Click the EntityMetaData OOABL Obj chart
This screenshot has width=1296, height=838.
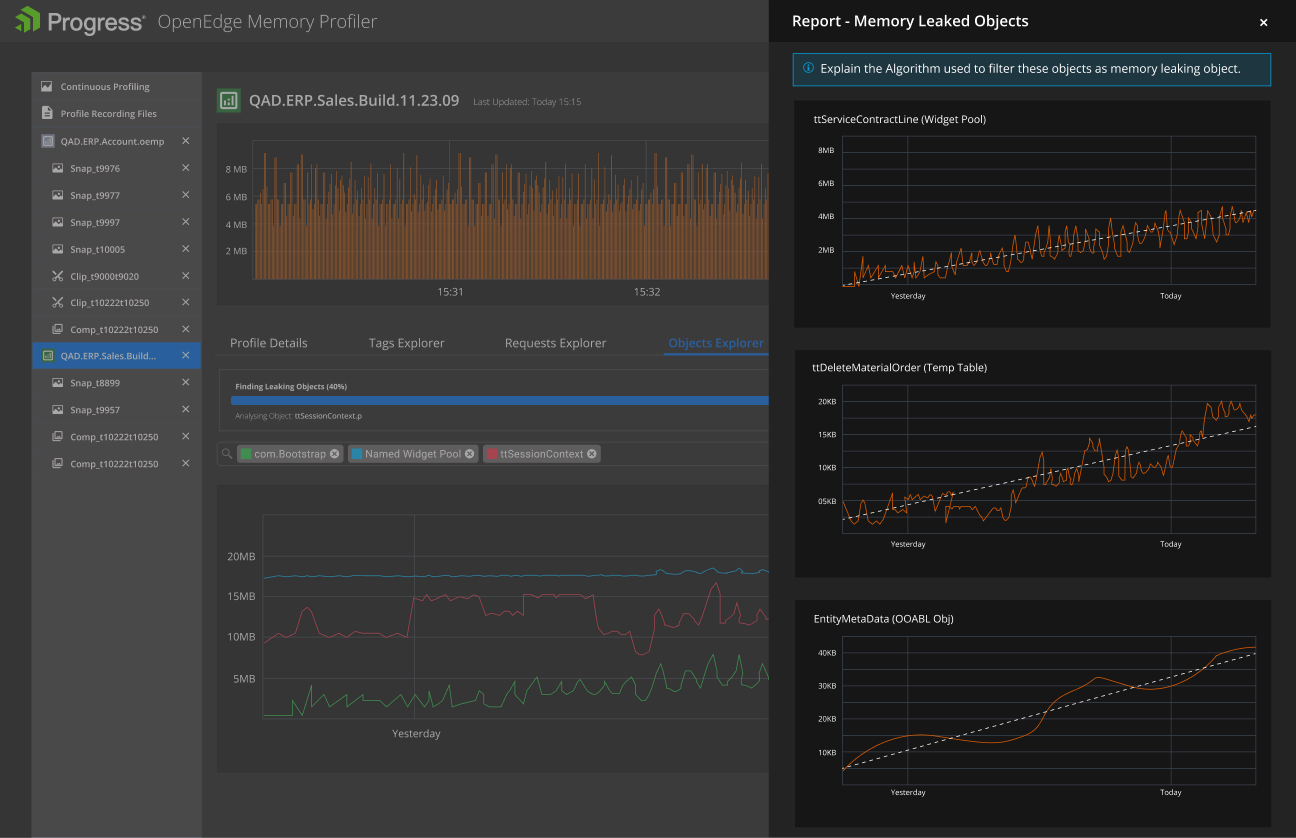tap(1049, 709)
